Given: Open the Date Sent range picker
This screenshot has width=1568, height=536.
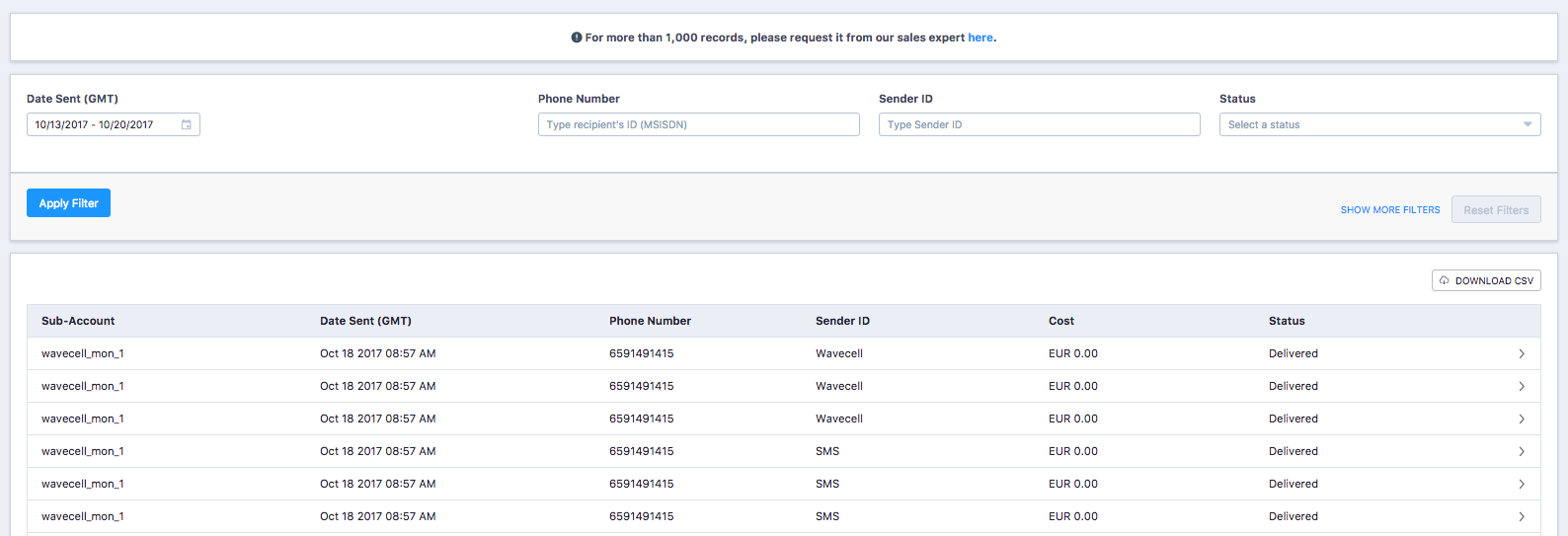Looking at the screenshot, I should pos(113,124).
